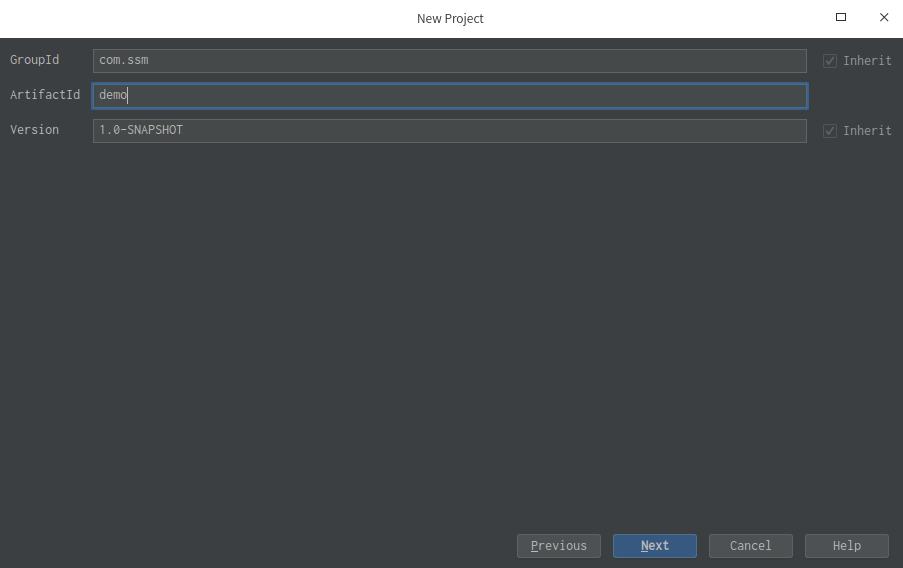Image resolution: width=903 pixels, height=568 pixels.
Task: Maximize the New Project window
Action: click(841, 17)
